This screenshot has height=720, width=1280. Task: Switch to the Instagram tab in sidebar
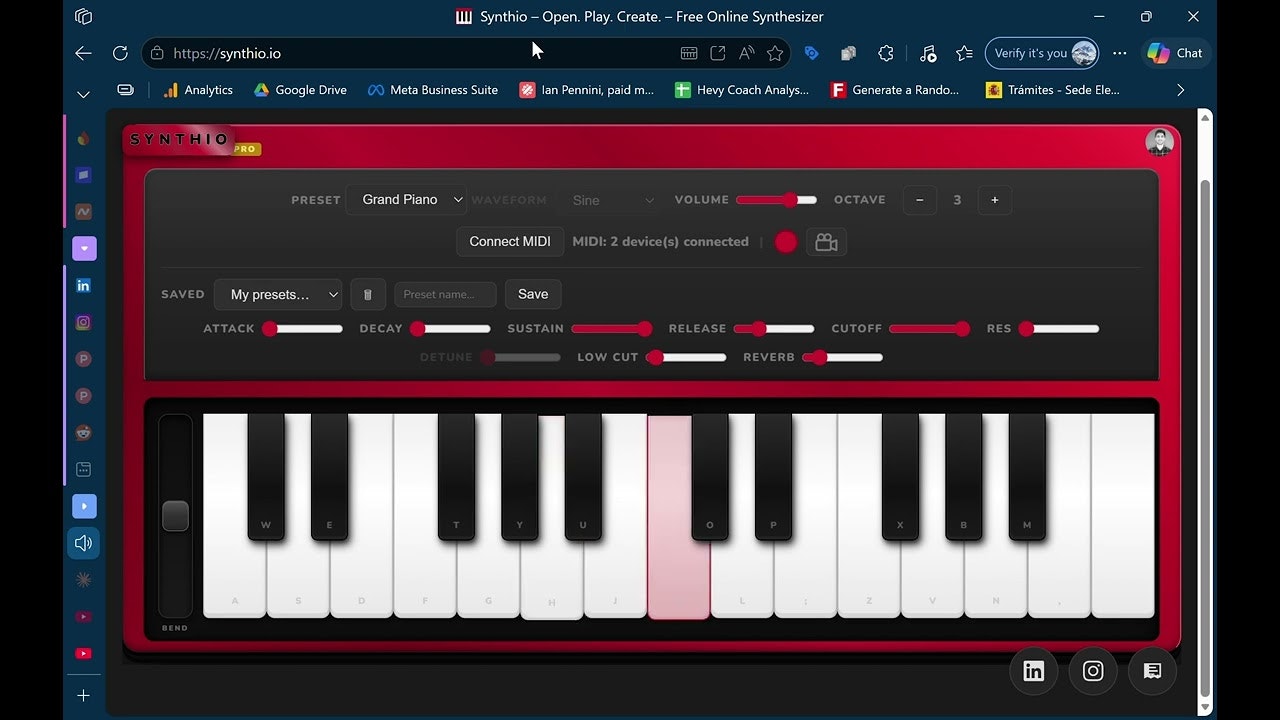click(x=83, y=322)
